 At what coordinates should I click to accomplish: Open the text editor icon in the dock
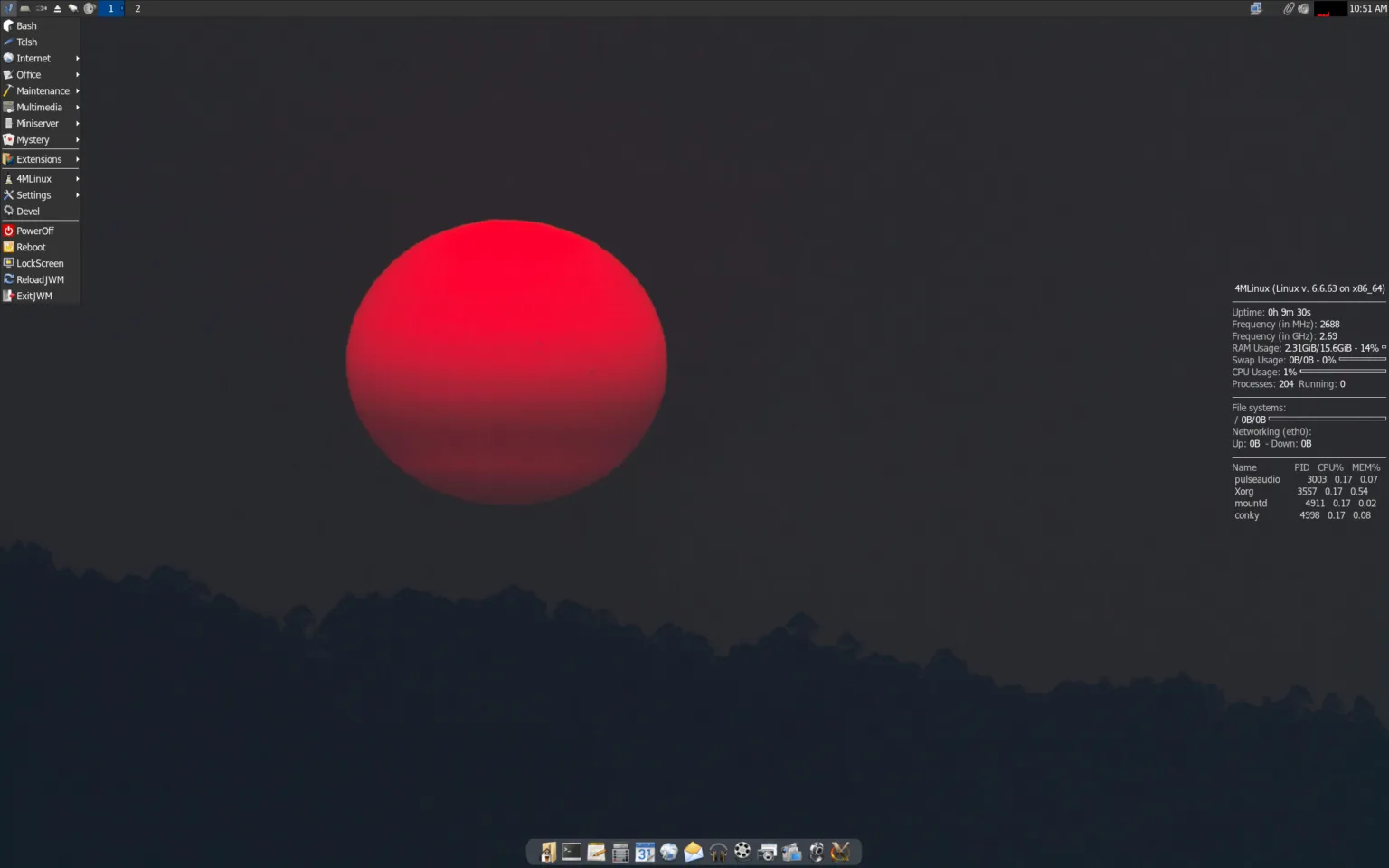596,851
